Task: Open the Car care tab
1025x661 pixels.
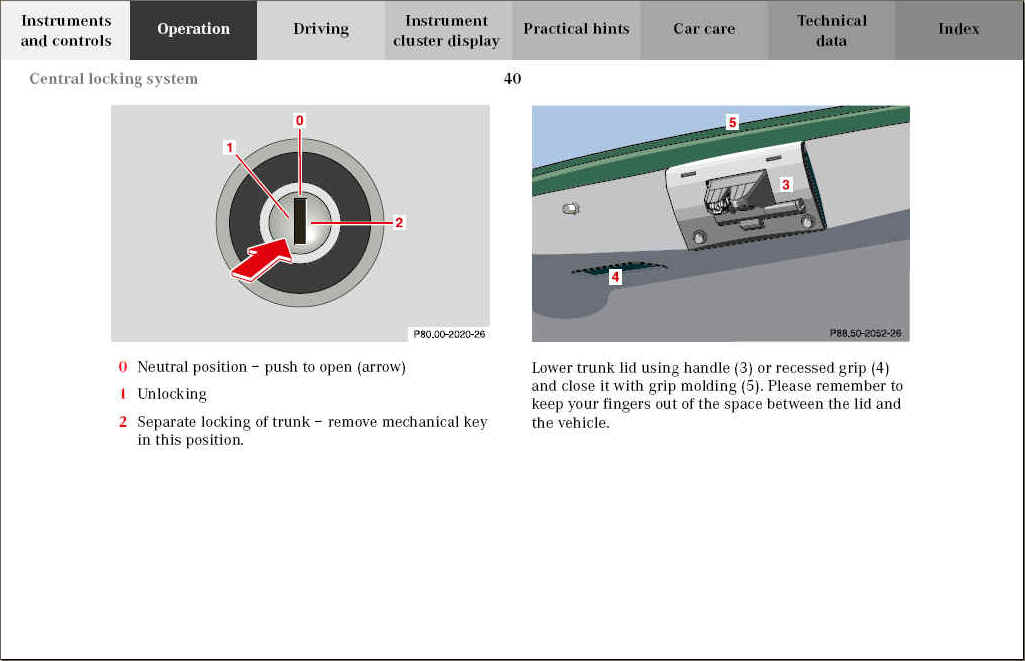Action: [x=704, y=30]
